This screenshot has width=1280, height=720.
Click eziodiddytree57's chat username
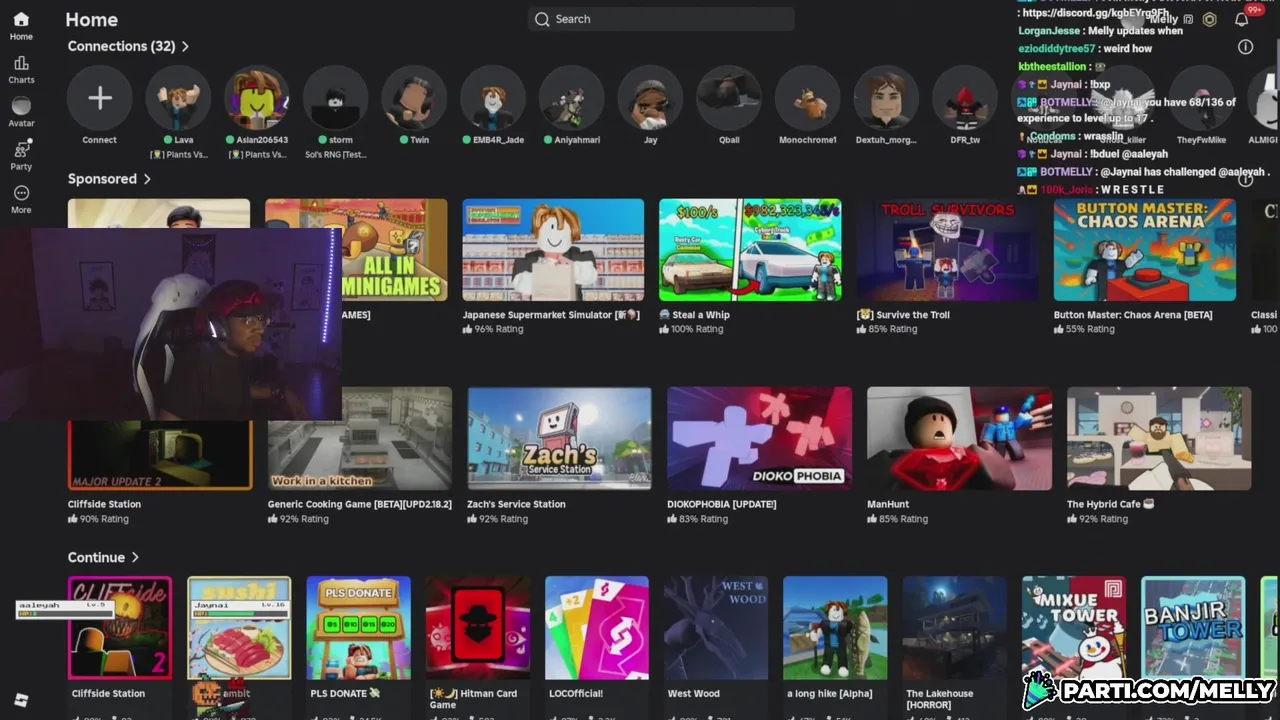(1056, 48)
